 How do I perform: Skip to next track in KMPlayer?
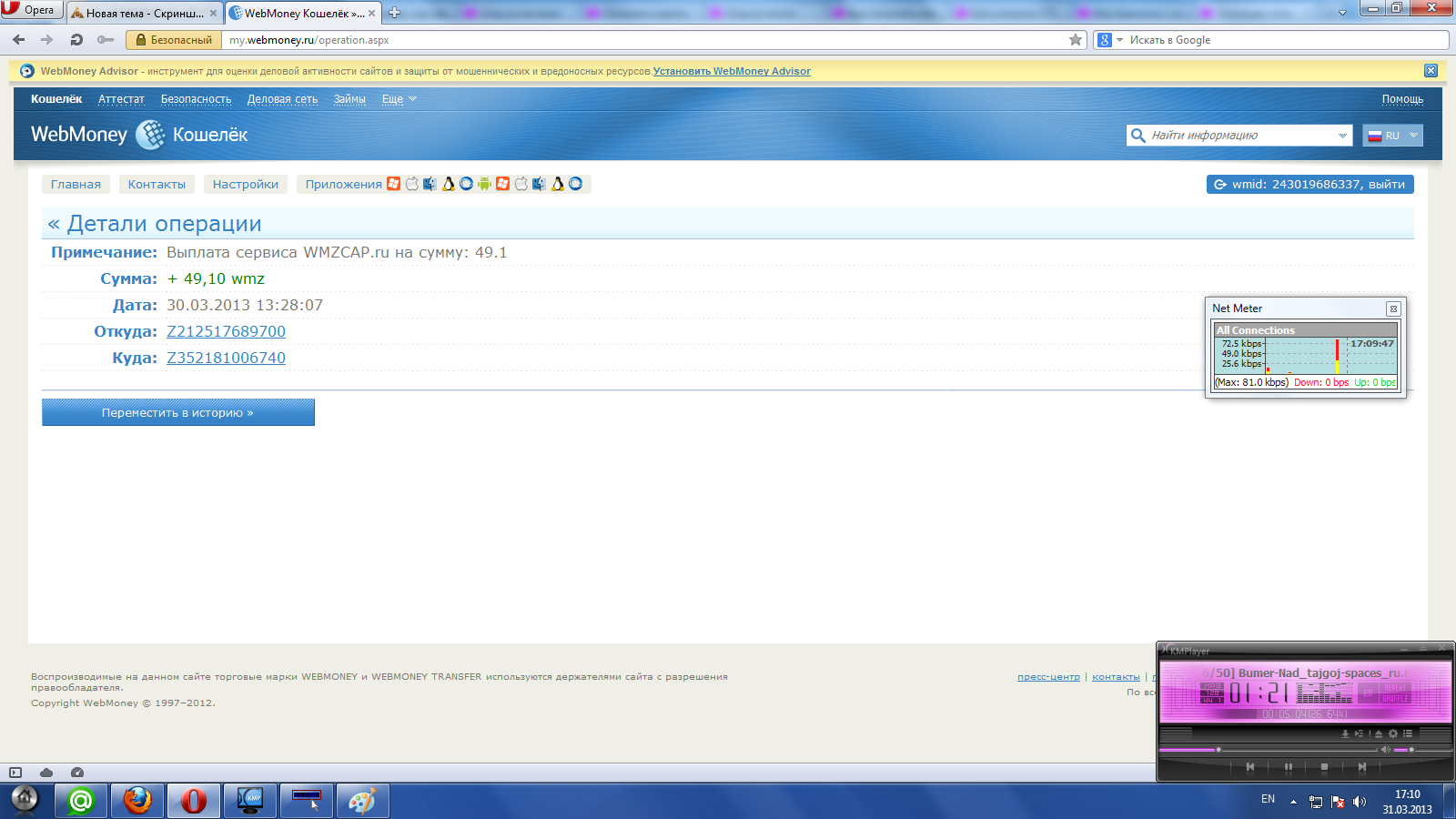pyautogui.click(x=1361, y=767)
